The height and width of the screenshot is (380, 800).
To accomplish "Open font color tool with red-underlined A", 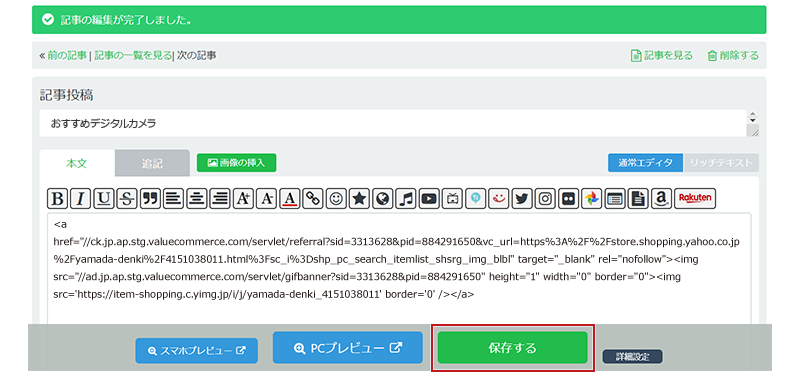I will coord(289,199).
